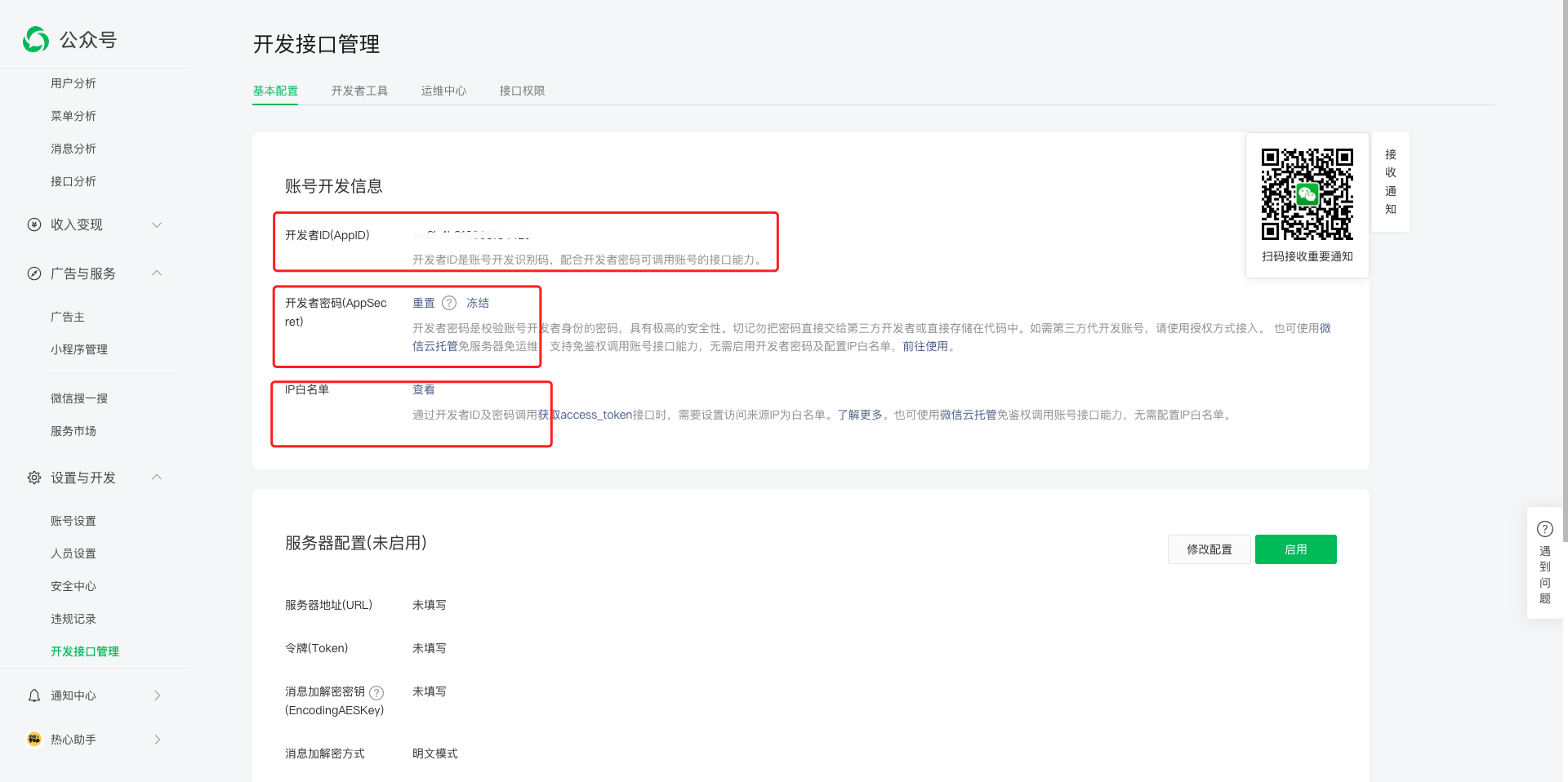Reset the AppSecret via 重置 link
The image size is (1568, 782).
pyautogui.click(x=424, y=303)
